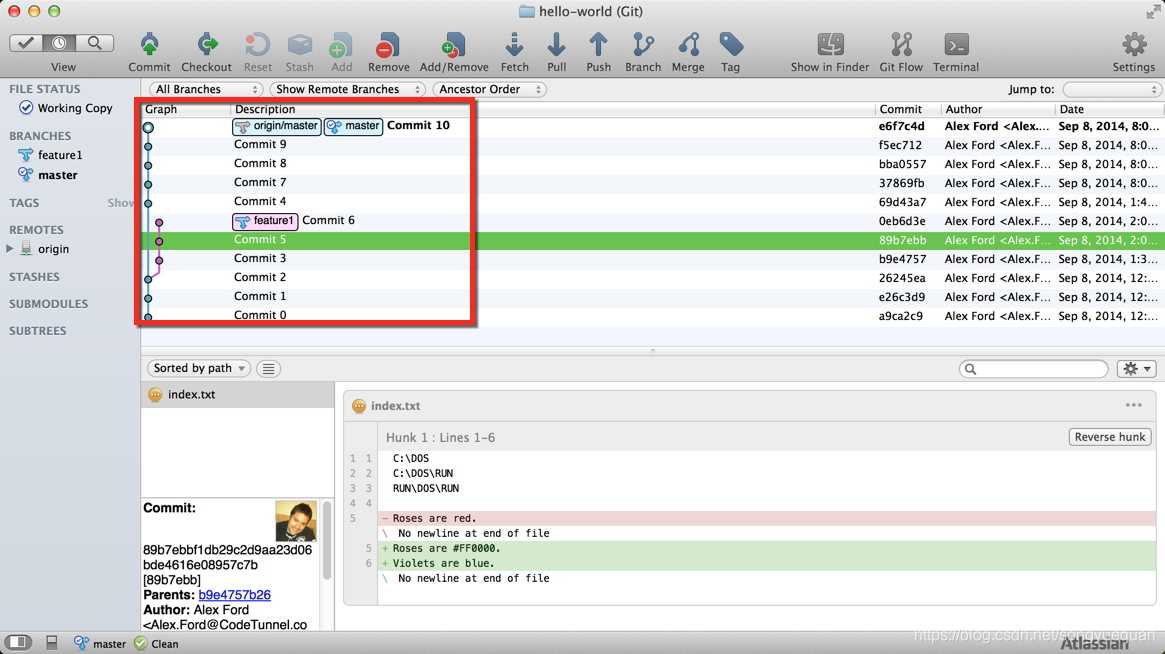Click the STASHES section header
1165x654 pixels.
(x=34, y=276)
